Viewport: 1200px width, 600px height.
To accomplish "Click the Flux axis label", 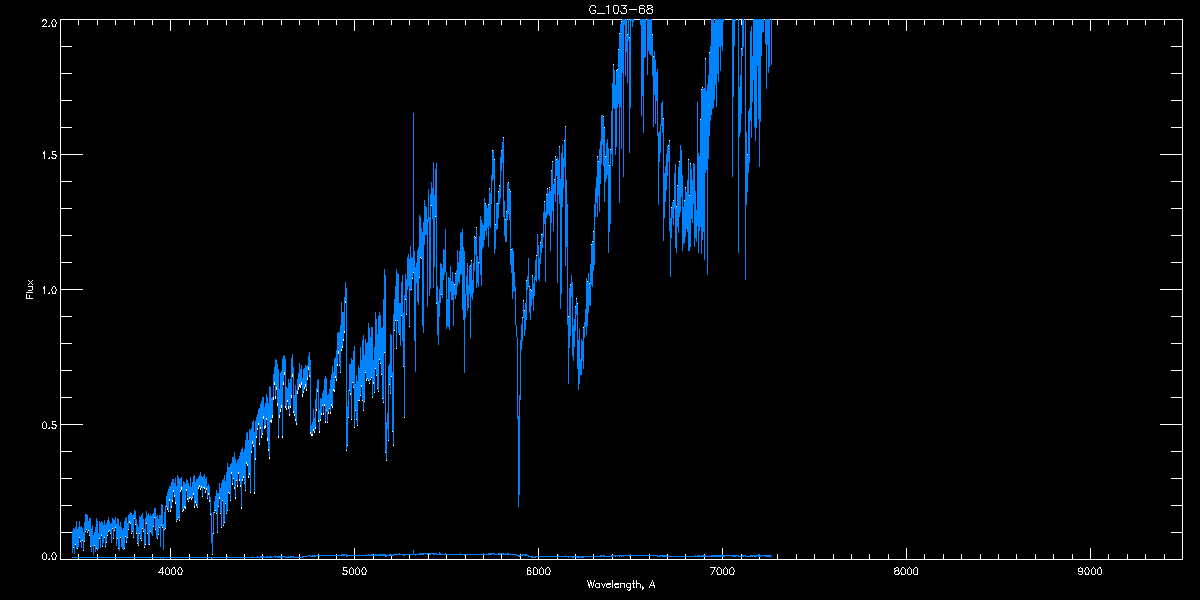I will coord(30,290).
